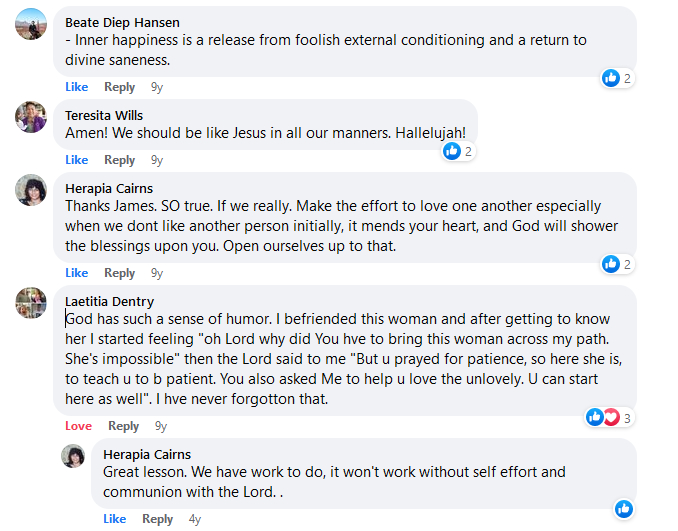678x531 pixels.
Task: Click the 4y timestamp on Herapia's reply
Action: pyautogui.click(x=194, y=519)
